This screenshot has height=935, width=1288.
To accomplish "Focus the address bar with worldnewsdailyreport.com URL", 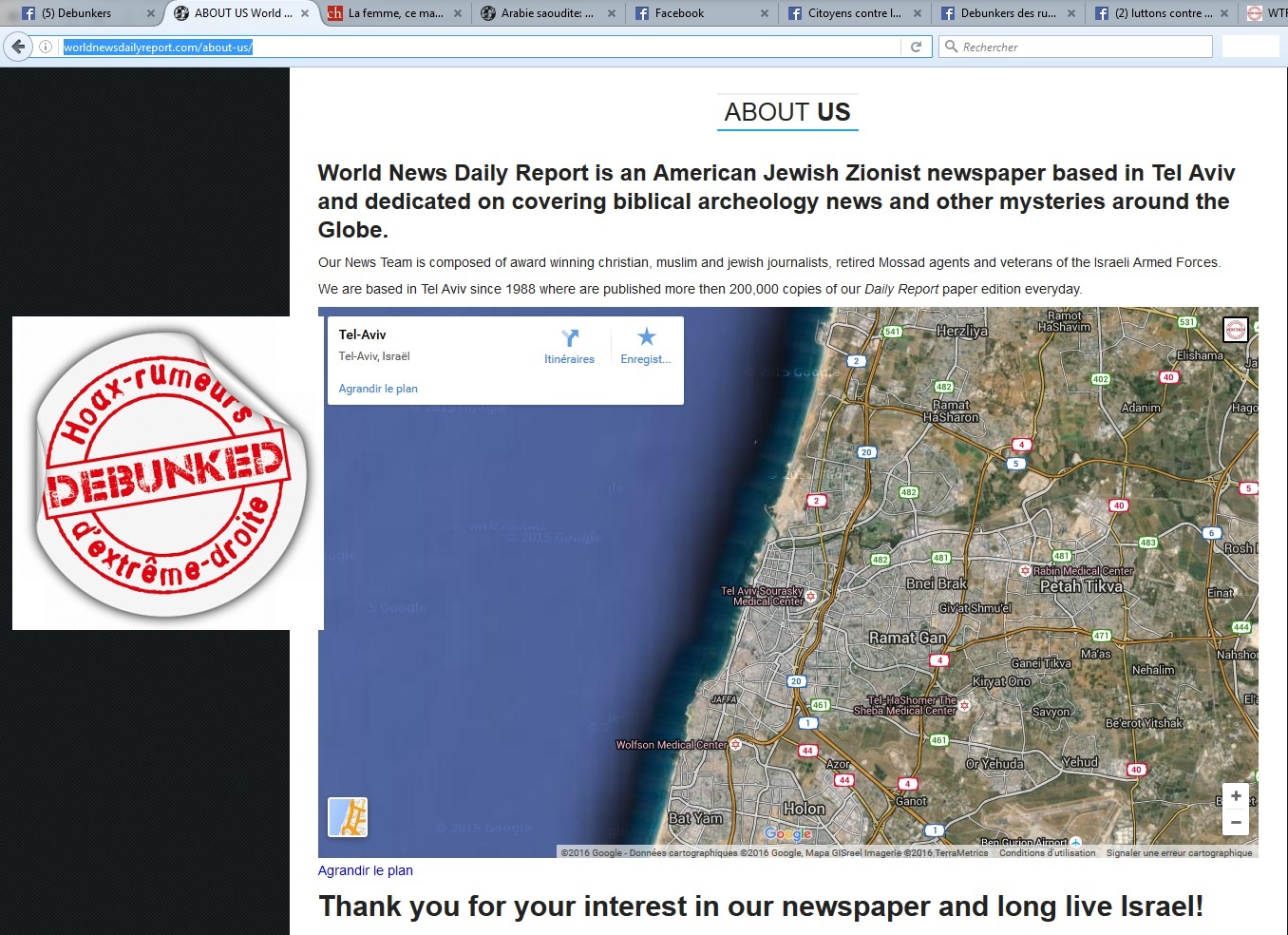I will pos(480,47).
